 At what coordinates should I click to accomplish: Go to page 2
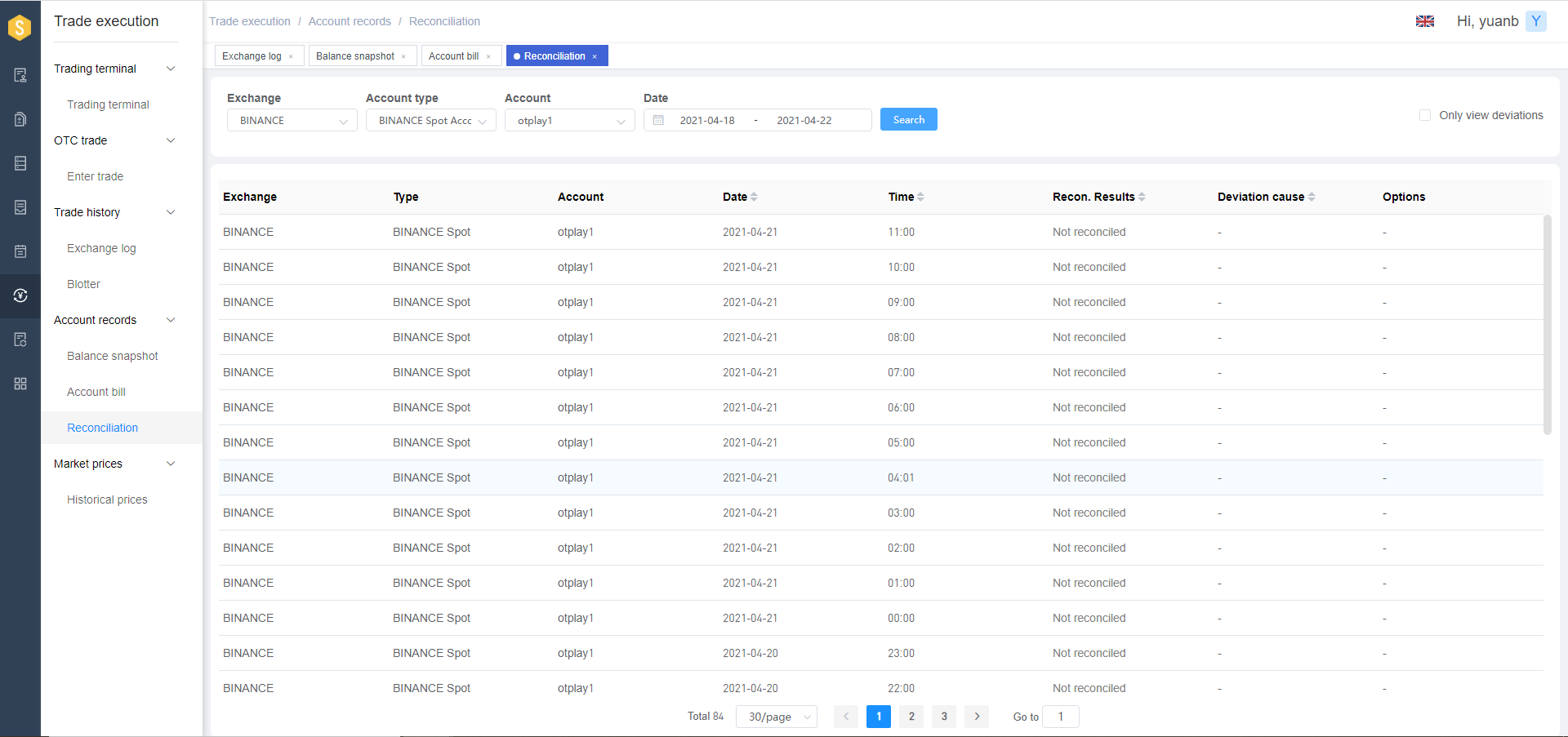click(x=911, y=717)
